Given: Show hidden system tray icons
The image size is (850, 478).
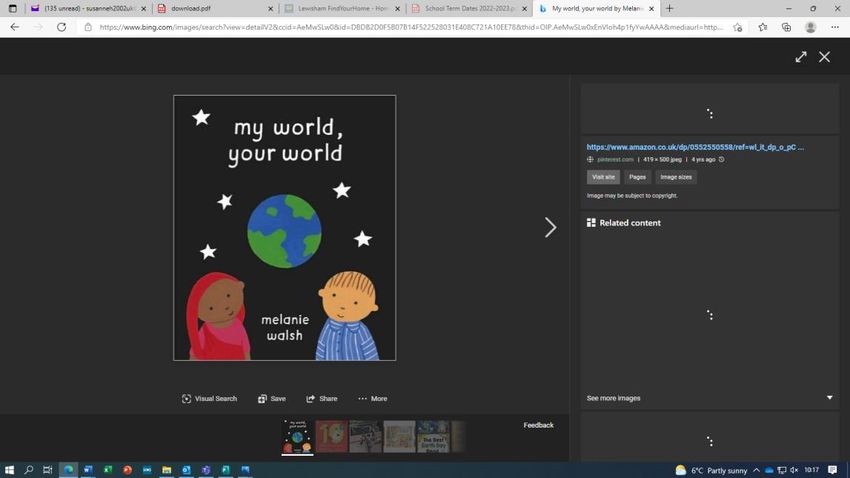Looking at the screenshot, I should 756,470.
